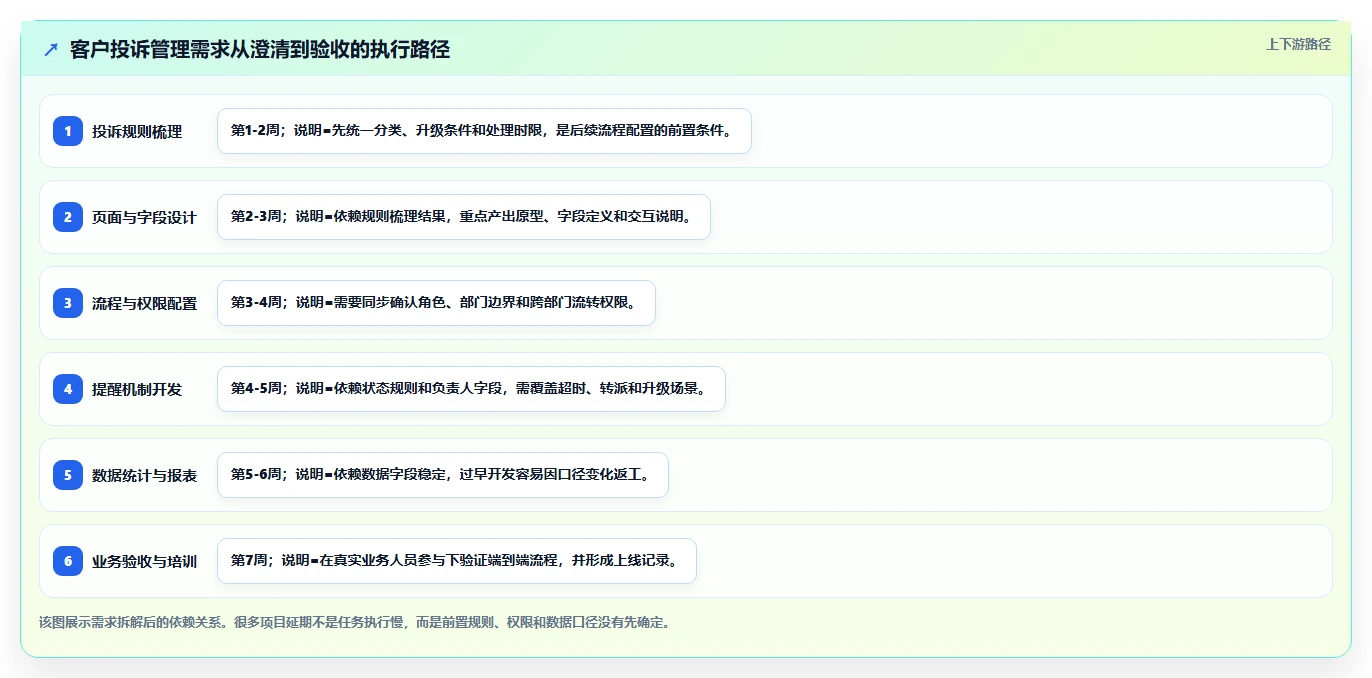Image resolution: width=1372 pixels, height=678 pixels.
Task: Open the 第4-5周 description box
Action: pyautogui.click(x=471, y=389)
